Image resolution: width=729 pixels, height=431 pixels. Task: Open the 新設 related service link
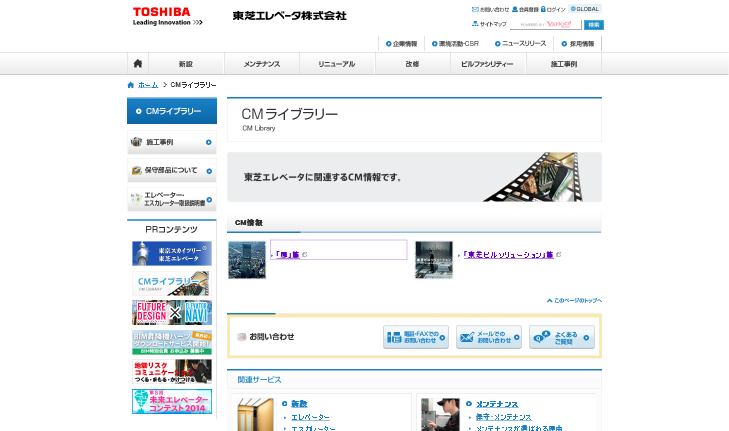coord(299,404)
